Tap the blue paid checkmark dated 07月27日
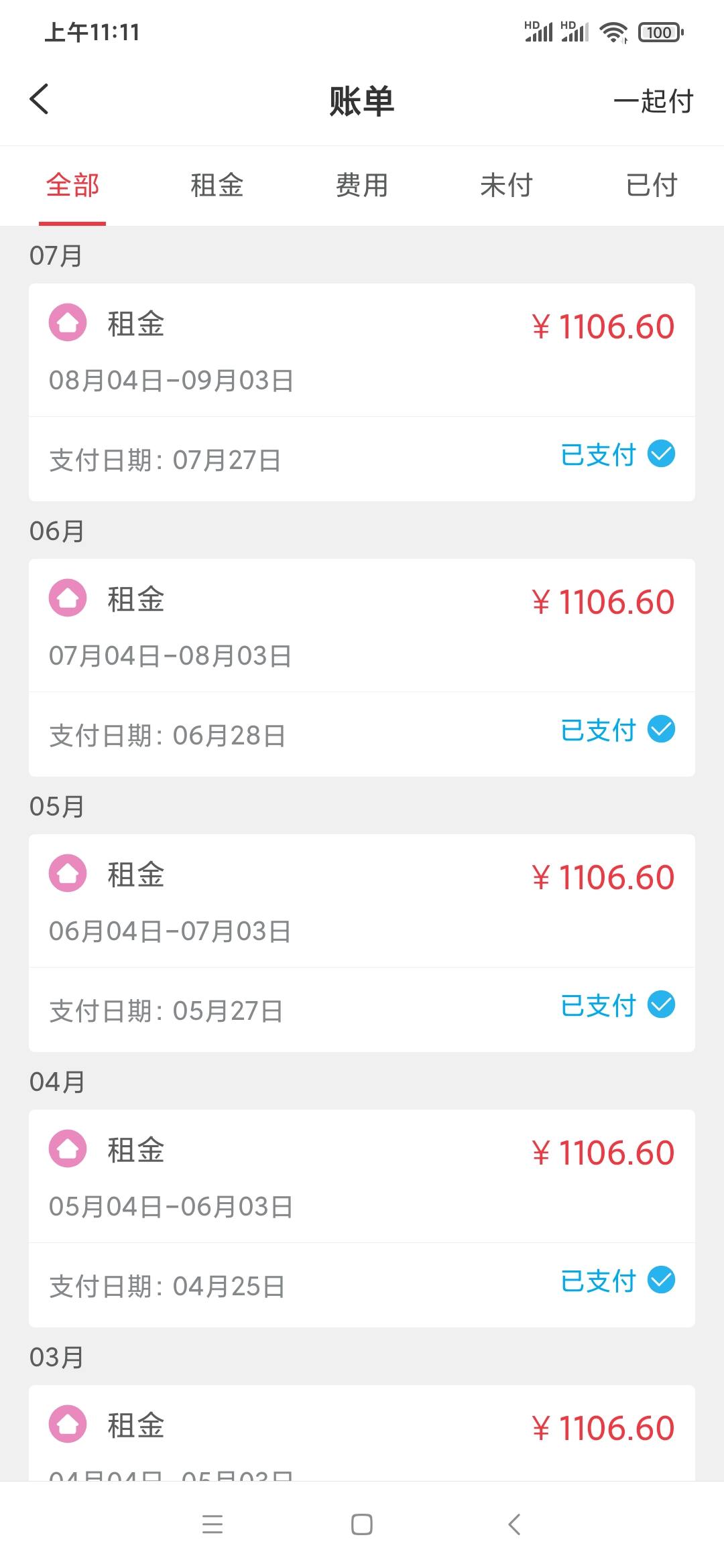Screen dimensions: 724x1568 [661, 454]
